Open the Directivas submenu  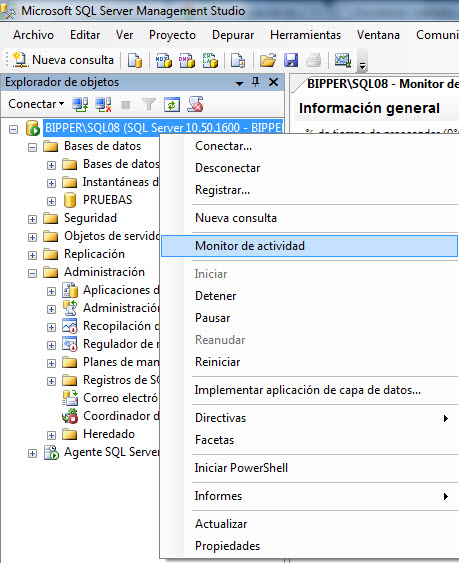tap(309, 418)
